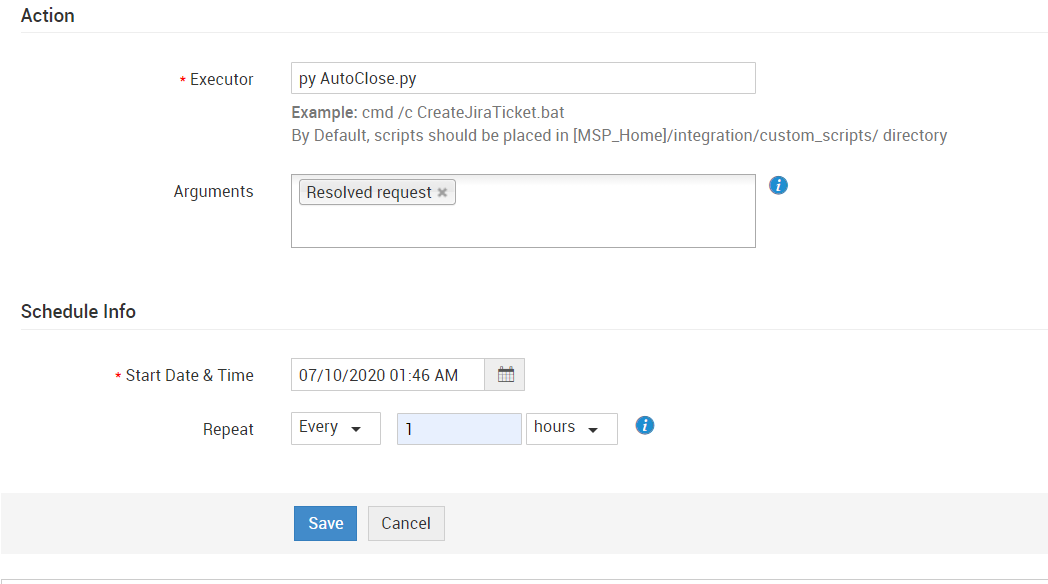Select the repeat interval number field
Screen dimensions: 1048x584
[459, 429]
